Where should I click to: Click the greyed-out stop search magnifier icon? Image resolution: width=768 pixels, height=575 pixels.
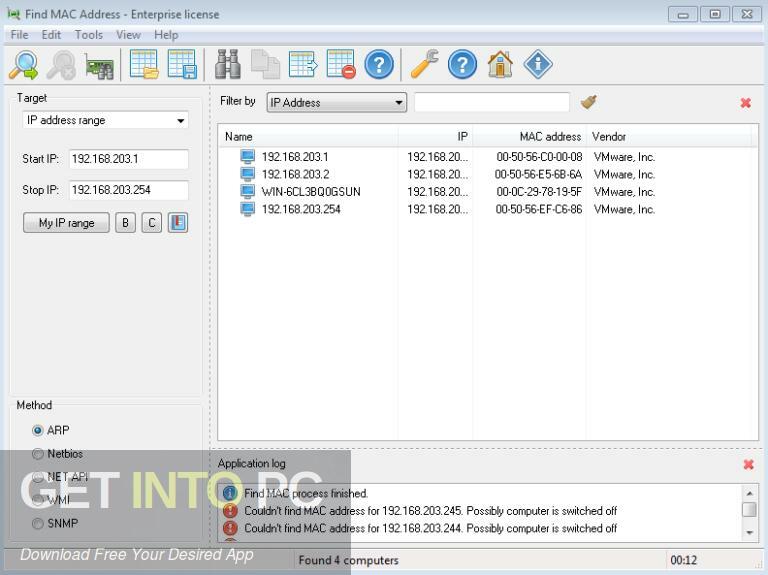pos(61,65)
